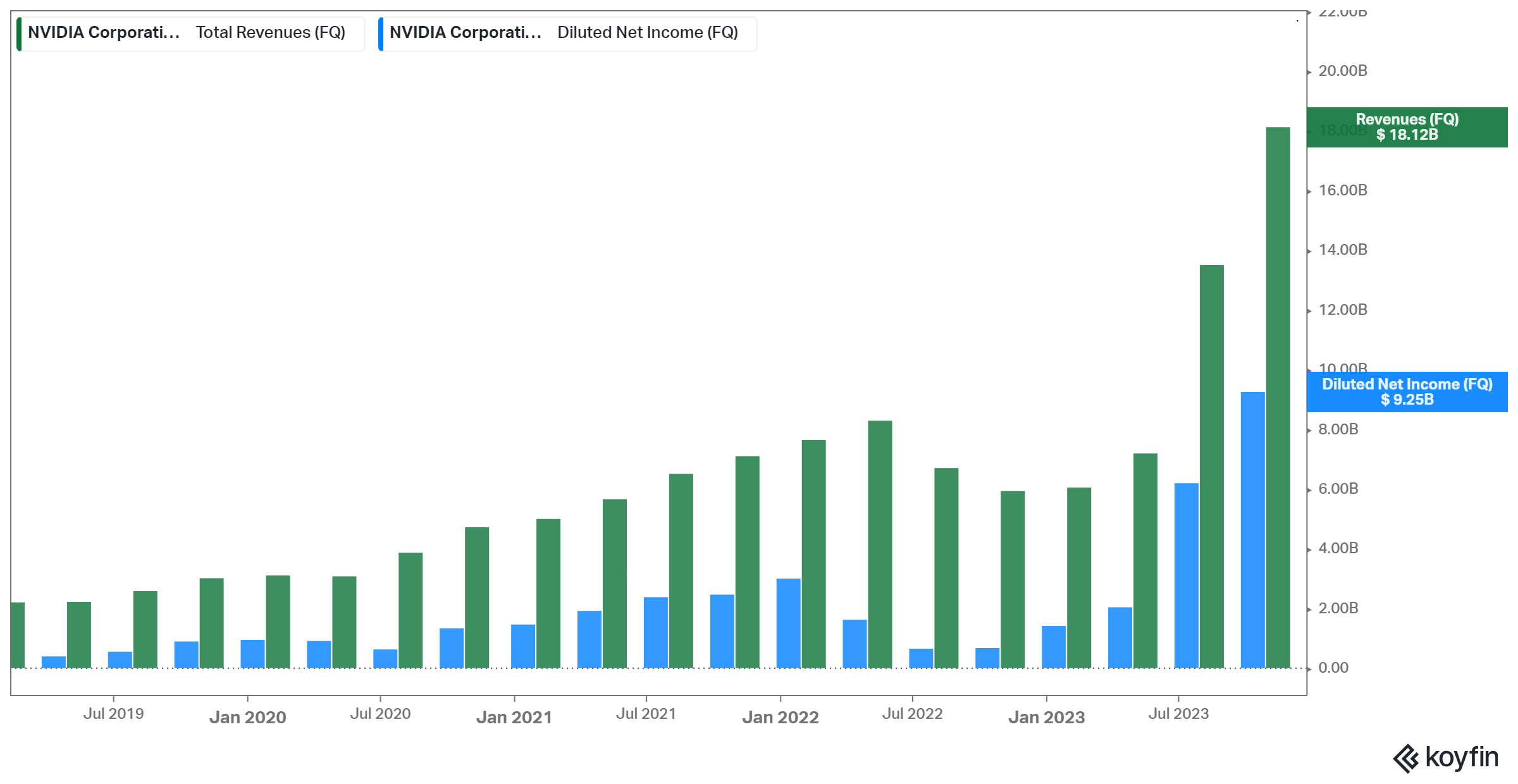1518x784 pixels.
Task: Select the Total Revenues (FQ) legend label
Action: (270, 33)
